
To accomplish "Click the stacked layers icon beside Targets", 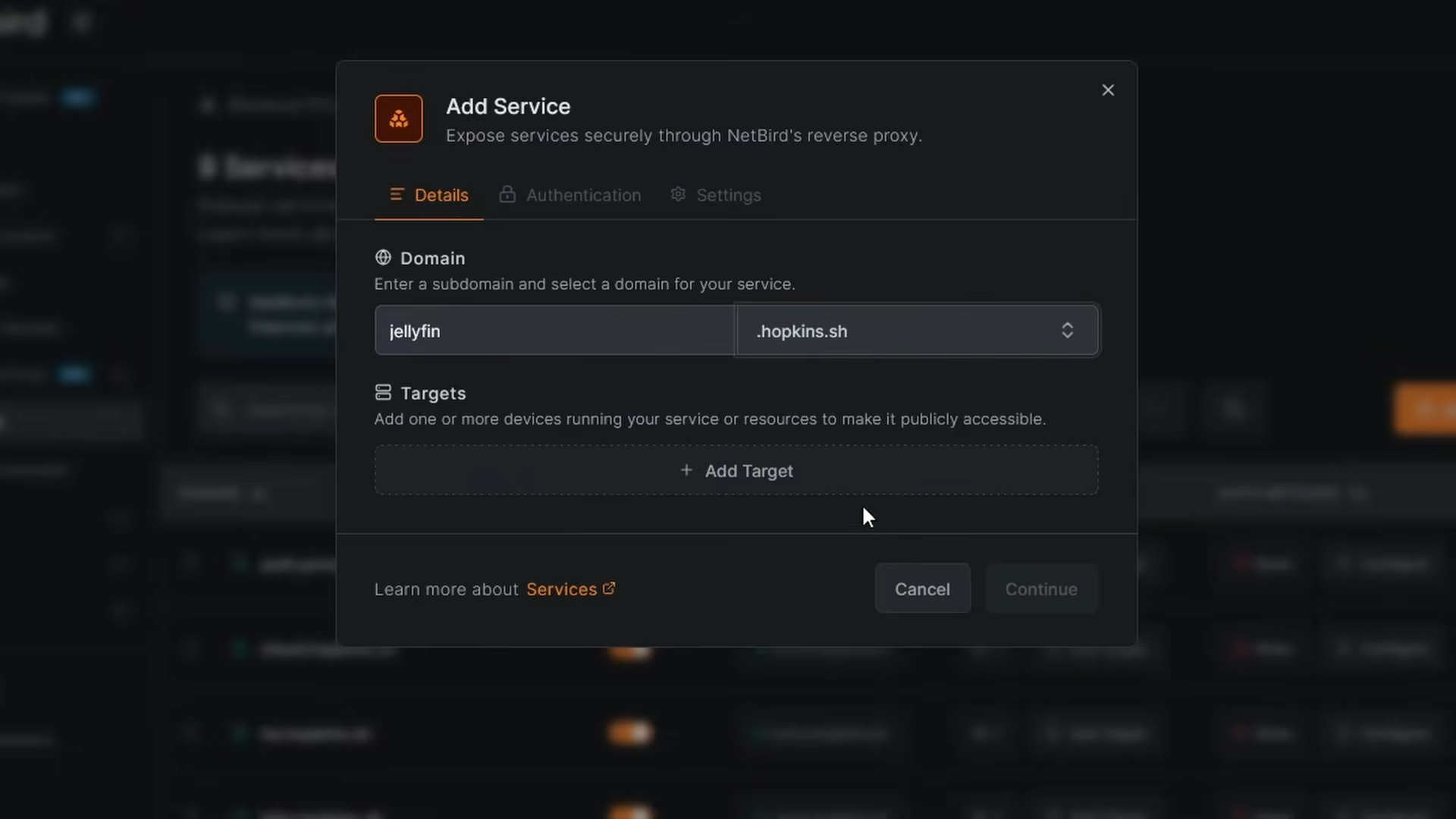I will coord(383,392).
